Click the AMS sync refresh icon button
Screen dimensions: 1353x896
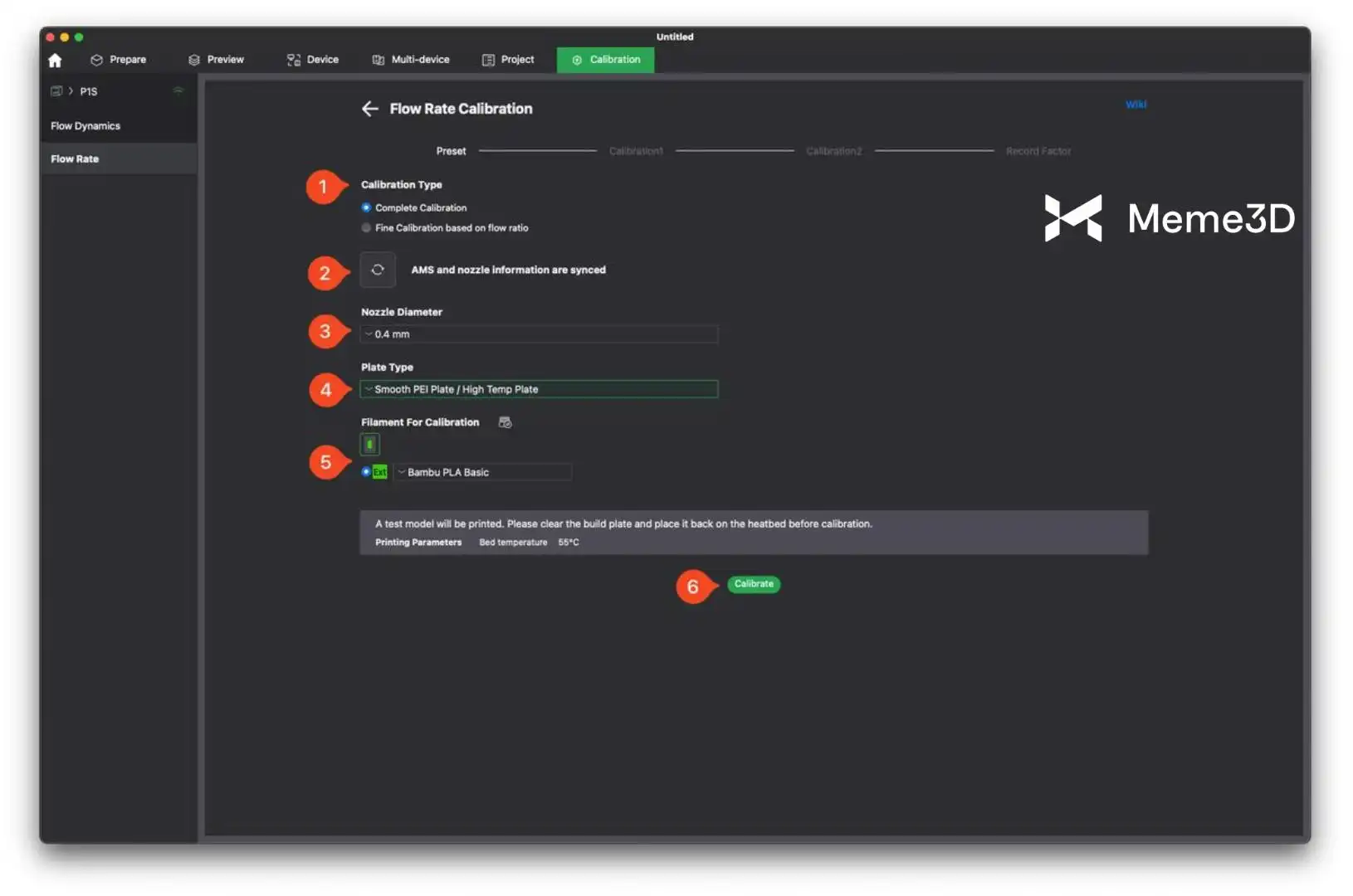pyautogui.click(x=378, y=270)
